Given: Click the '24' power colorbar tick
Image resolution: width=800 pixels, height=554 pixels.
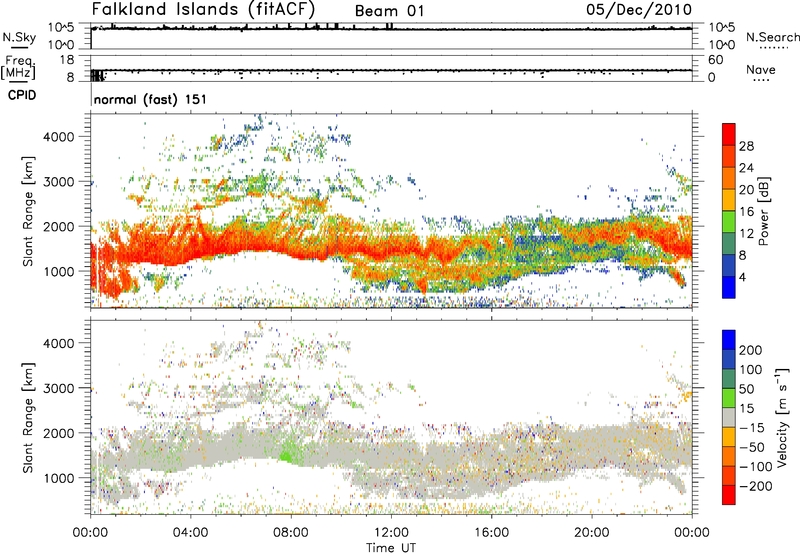Looking at the screenshot, I should coord(746,168).
